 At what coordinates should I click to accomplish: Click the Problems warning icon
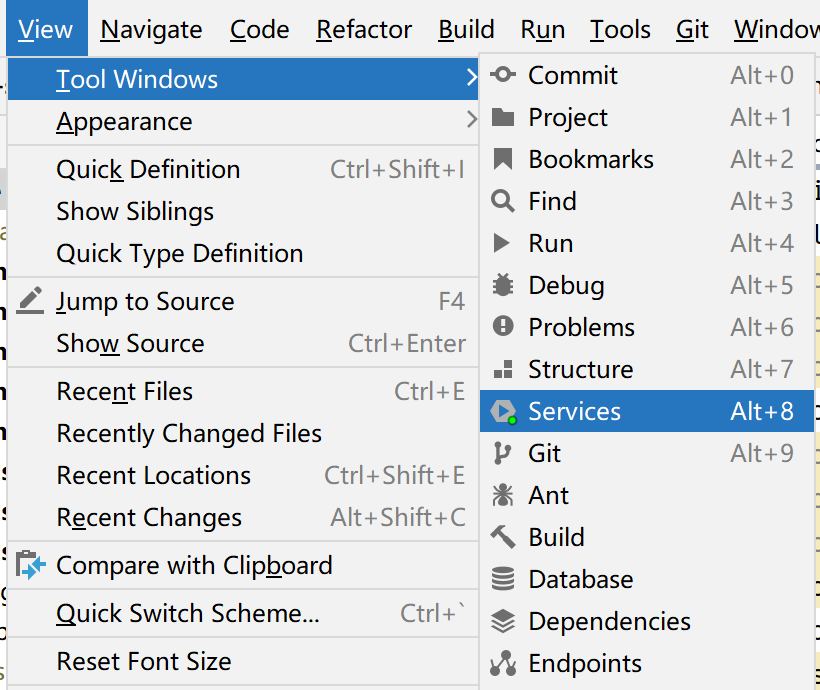(x=503, y=327)
